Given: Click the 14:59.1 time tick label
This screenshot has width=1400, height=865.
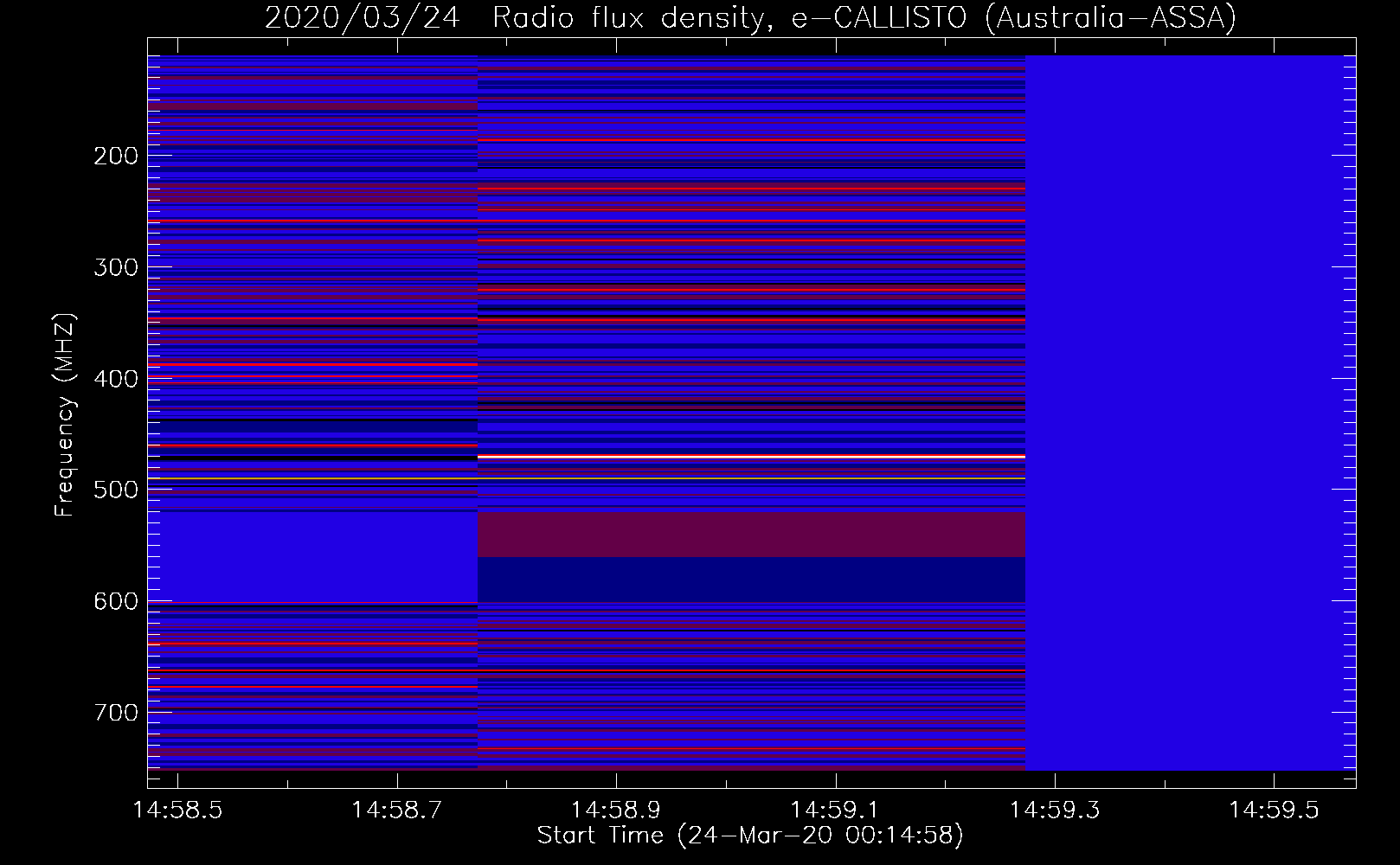Looking at the screenshot, I should 835,810.
